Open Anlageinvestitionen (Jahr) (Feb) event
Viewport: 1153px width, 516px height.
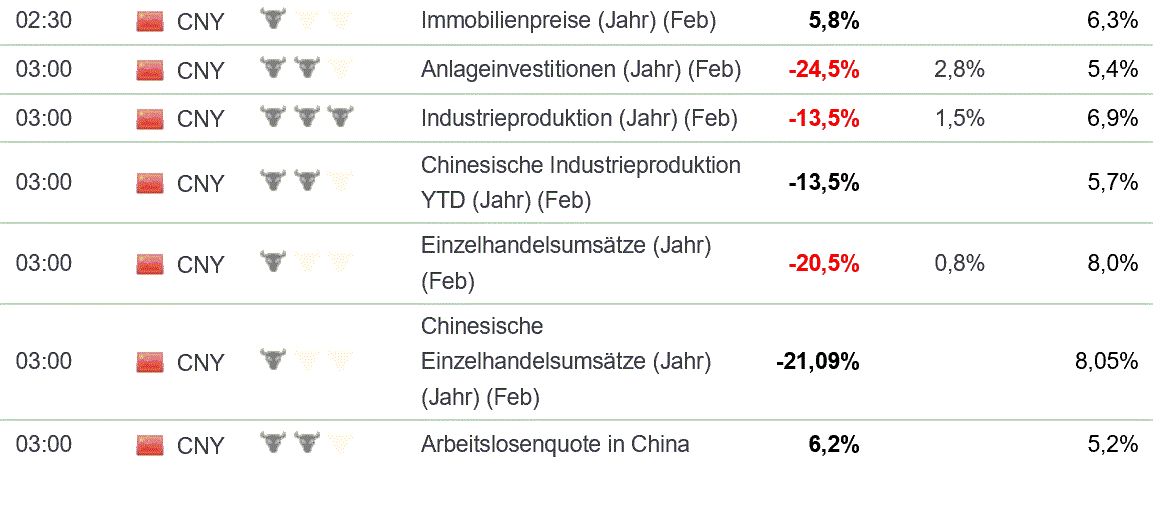(581, 69)
